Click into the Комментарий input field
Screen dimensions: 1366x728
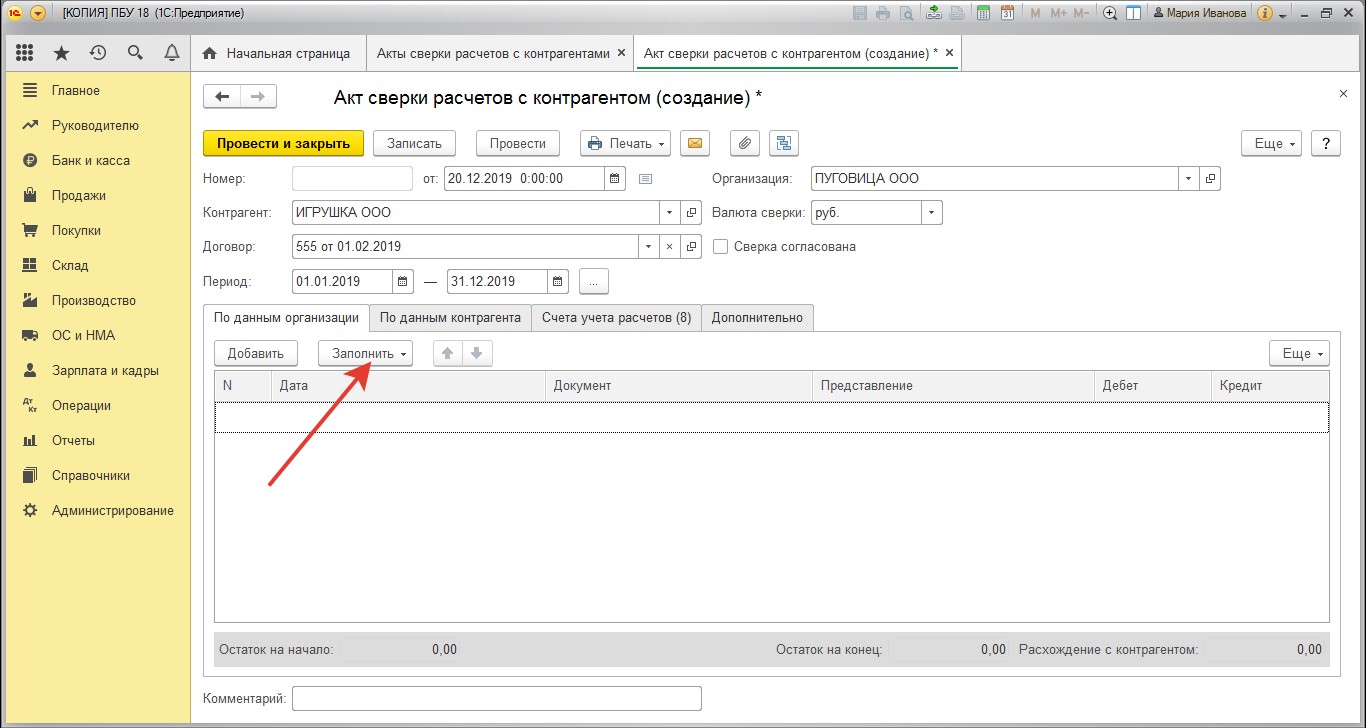(x=496, y=698)
